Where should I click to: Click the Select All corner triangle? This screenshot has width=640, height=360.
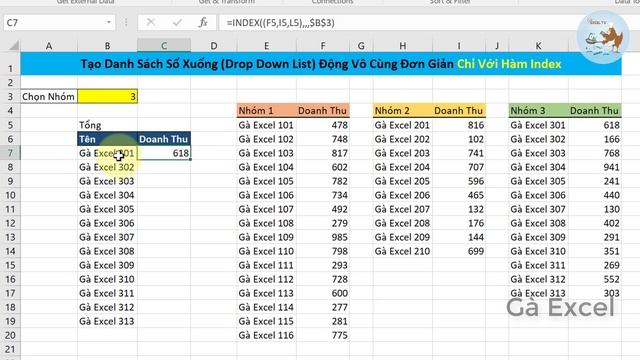13,45
